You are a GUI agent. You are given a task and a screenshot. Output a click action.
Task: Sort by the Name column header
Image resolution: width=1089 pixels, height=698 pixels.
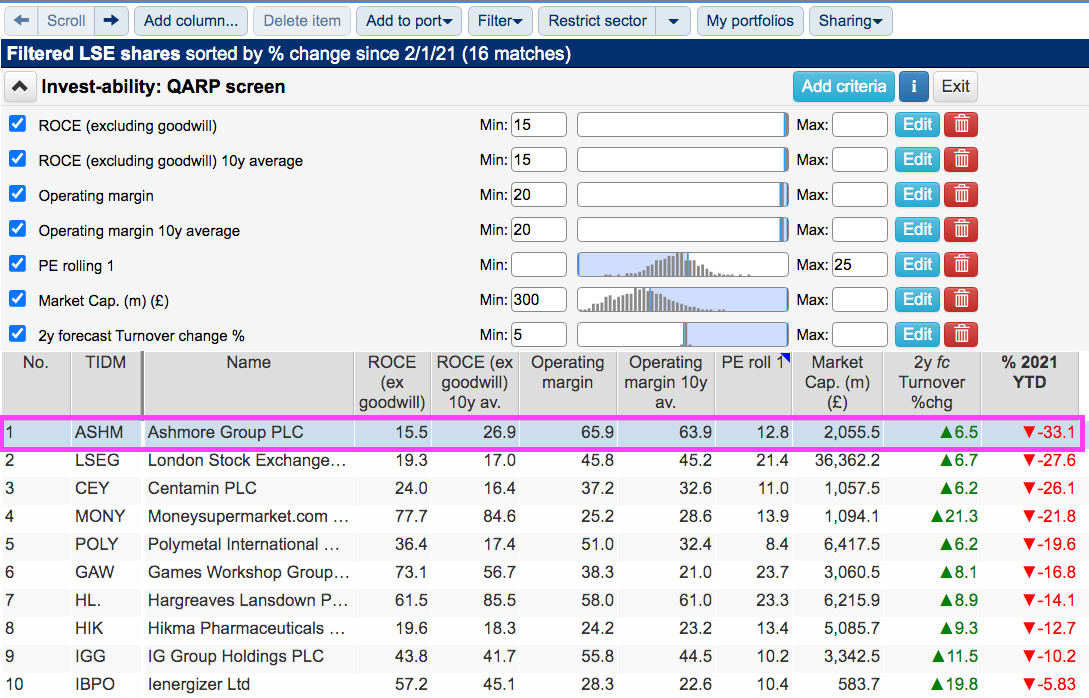[249, 383]
